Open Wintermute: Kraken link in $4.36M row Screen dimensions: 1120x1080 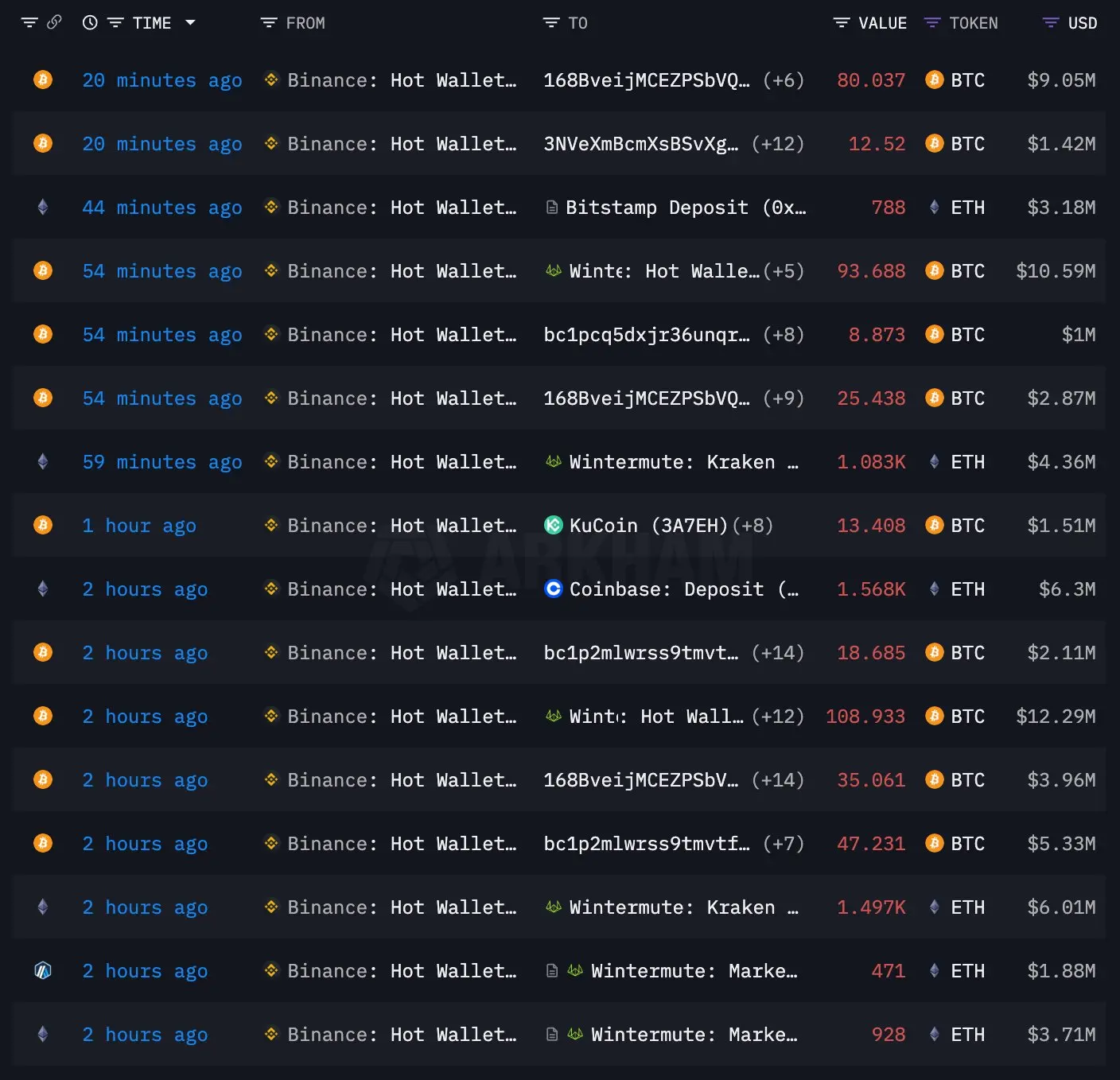click(684, 462)
